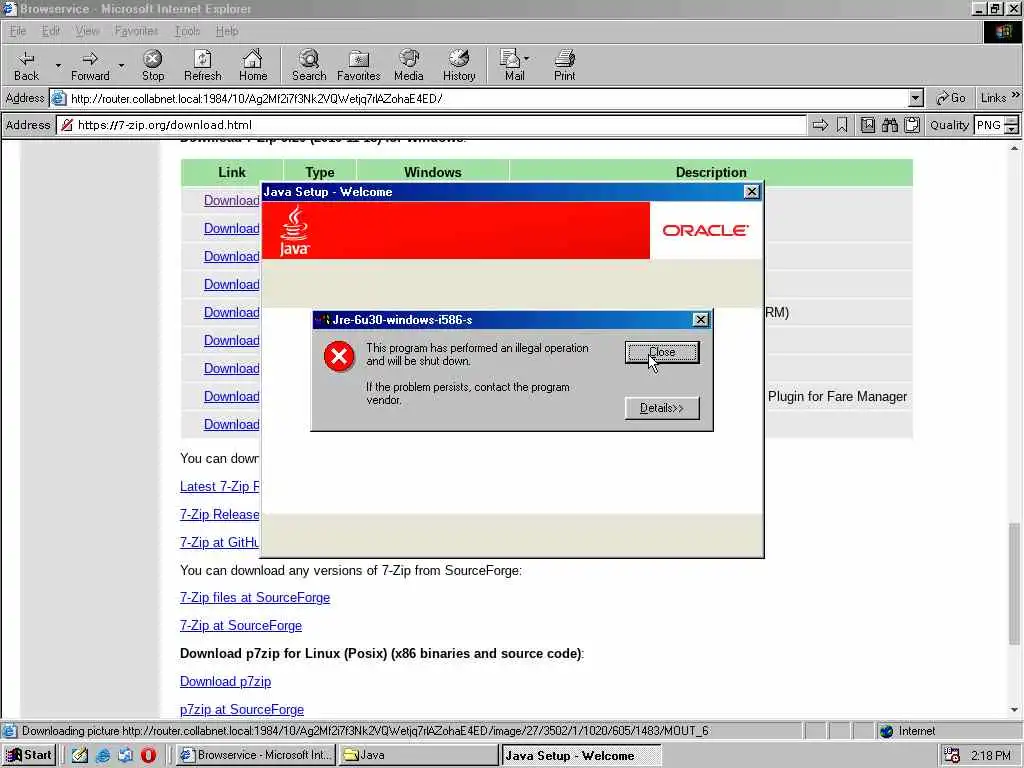
Task: Expand the Links toolbar chevron
Action: point(1016,95)
